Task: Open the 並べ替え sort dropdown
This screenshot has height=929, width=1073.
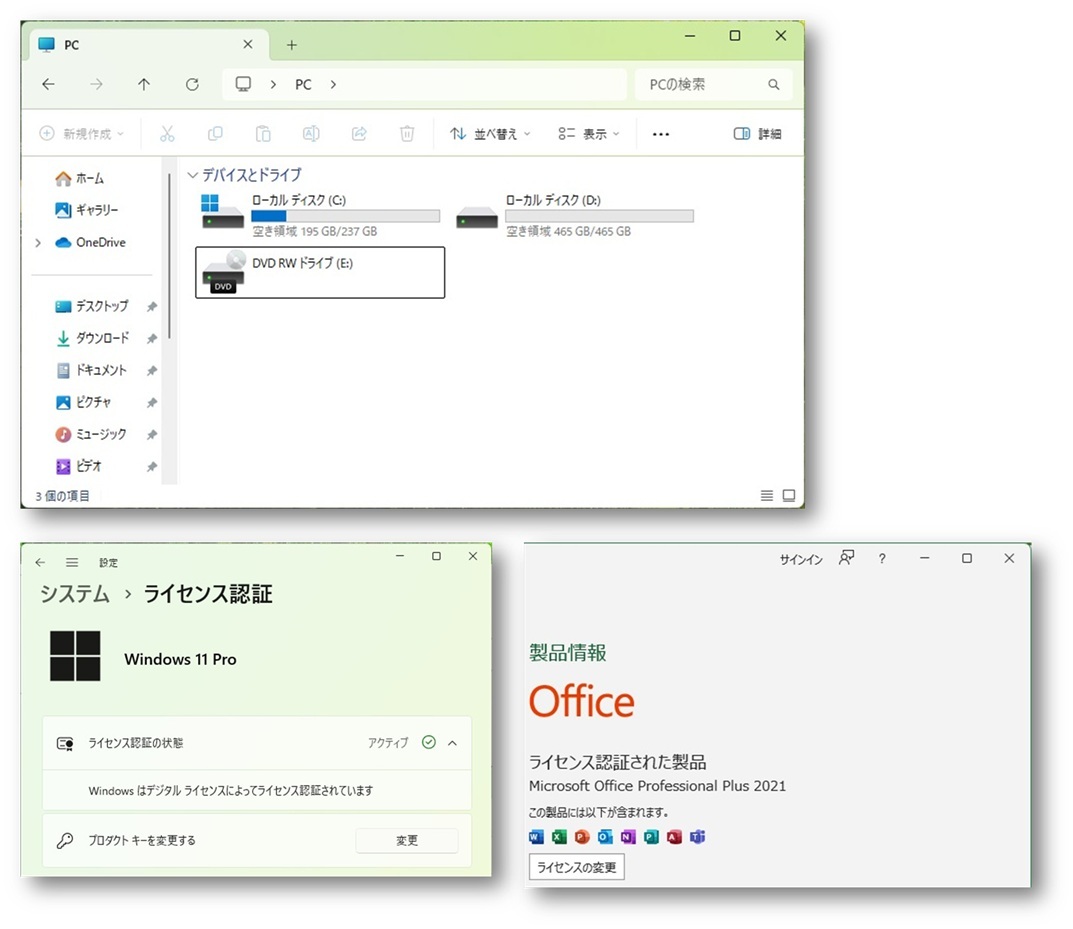Action: 490,133
